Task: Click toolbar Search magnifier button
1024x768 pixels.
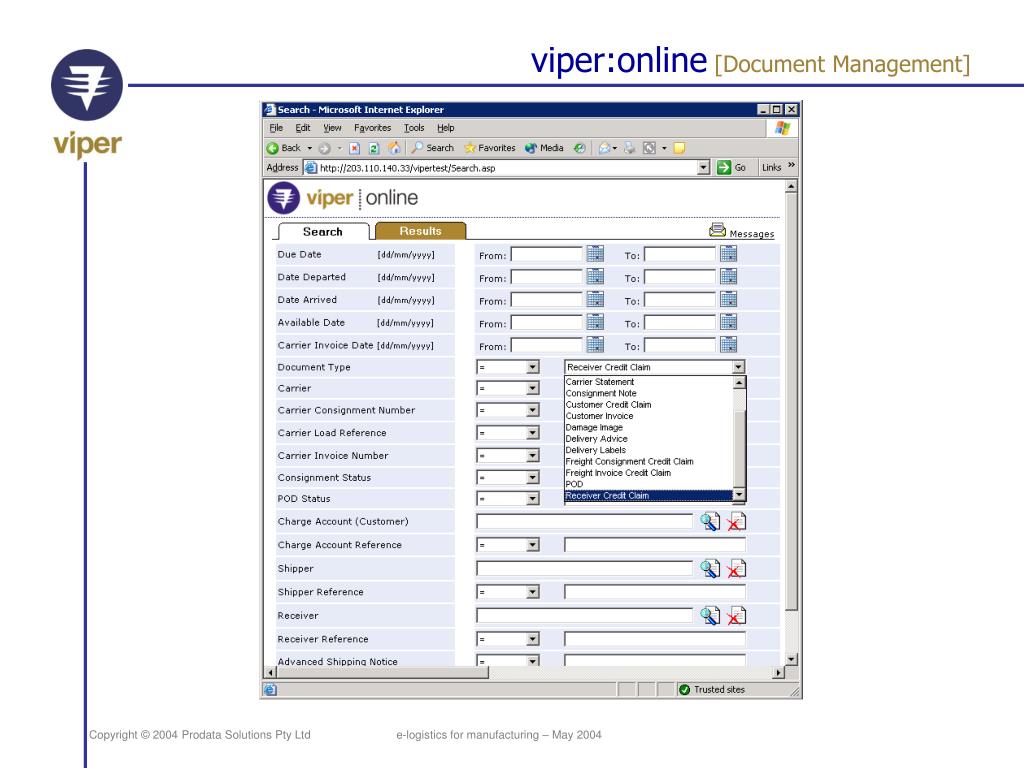Action: pyautogui.click(x=432, y=148)
